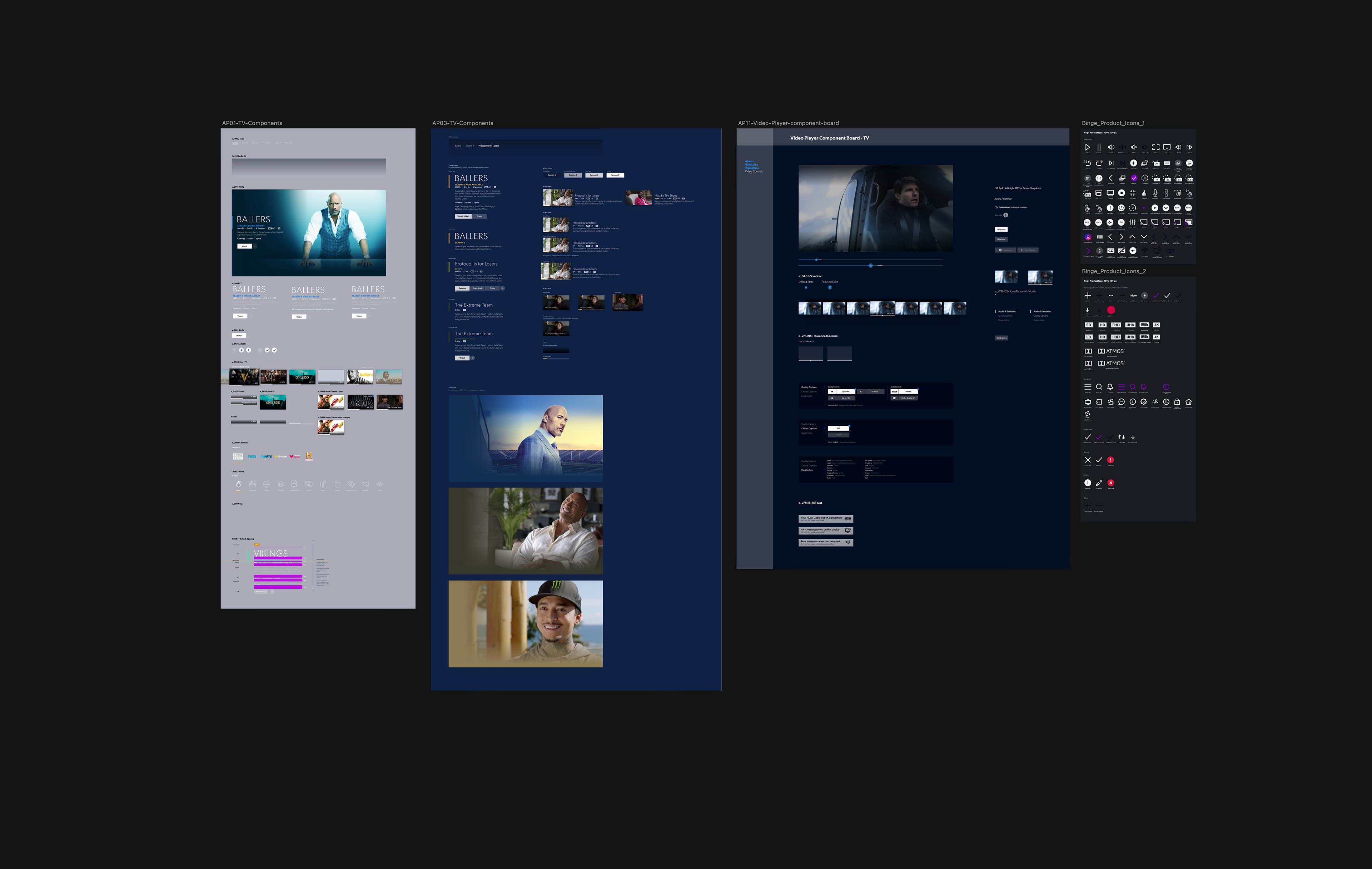Viewport: 1372px width, 869px height.
Task: Click the white right arrow chevron icon
Action: (x=1122, y=237)
